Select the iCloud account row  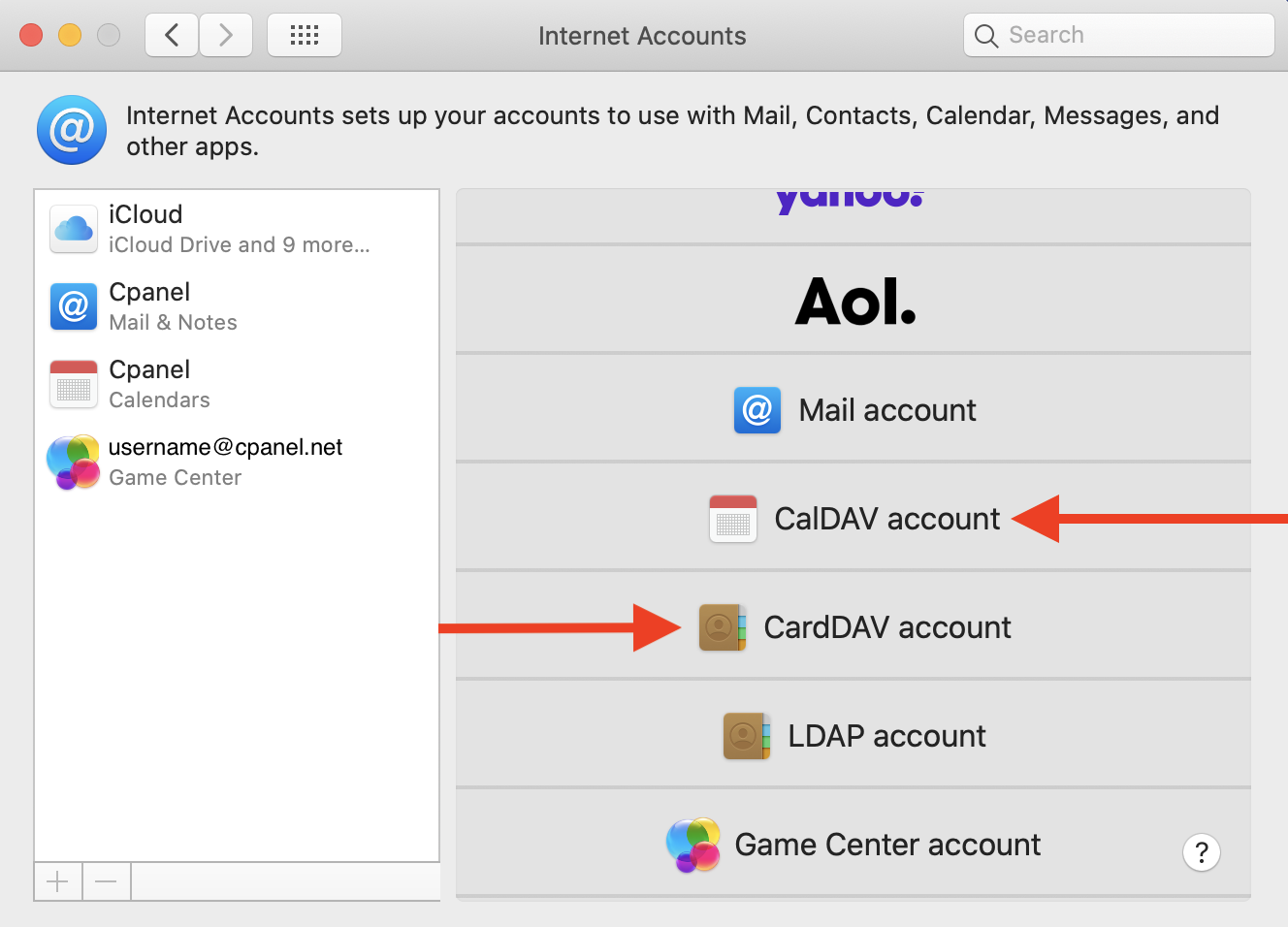237,229
